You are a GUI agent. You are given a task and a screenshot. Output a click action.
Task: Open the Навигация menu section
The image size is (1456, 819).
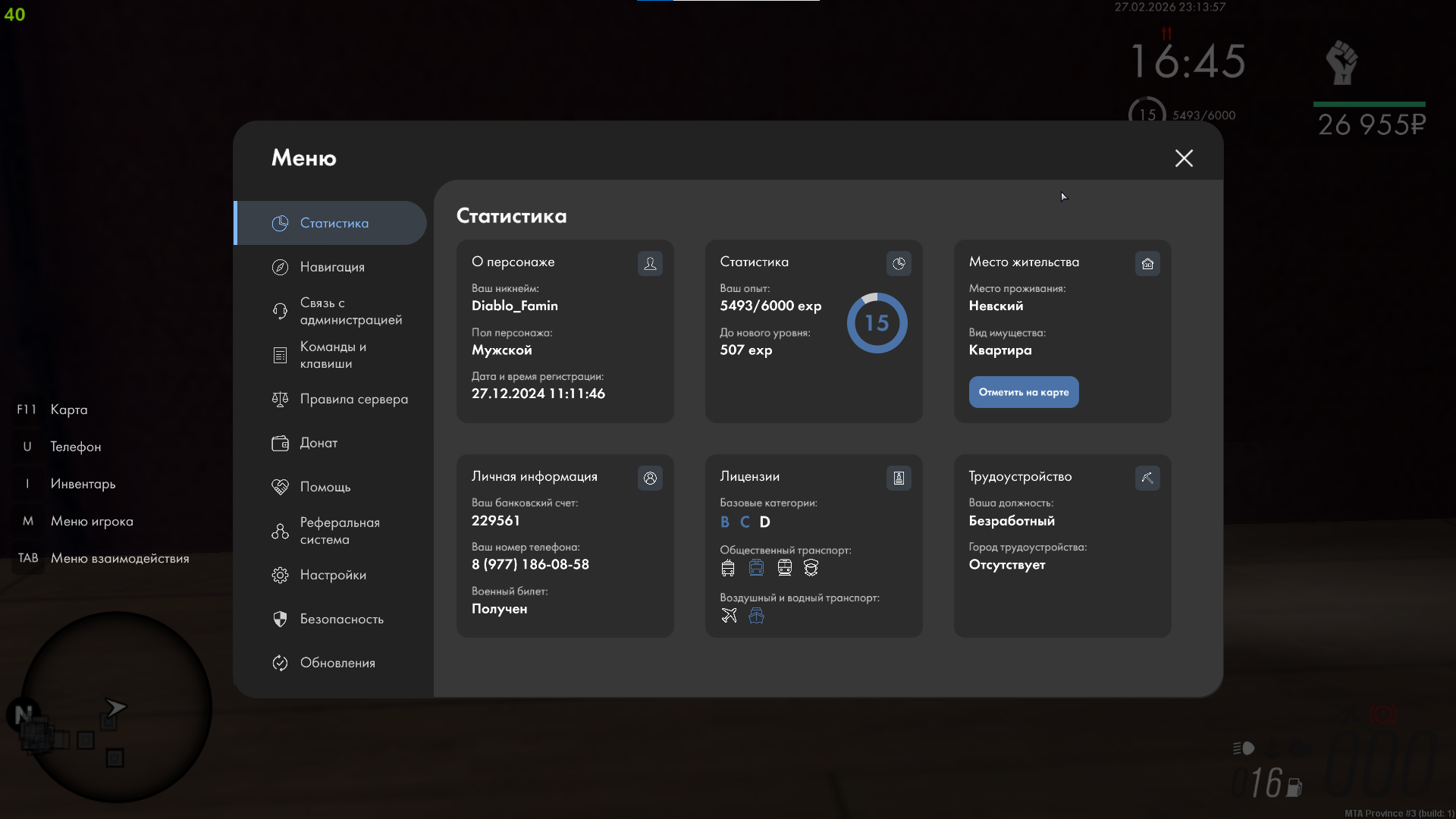point(331,267)
